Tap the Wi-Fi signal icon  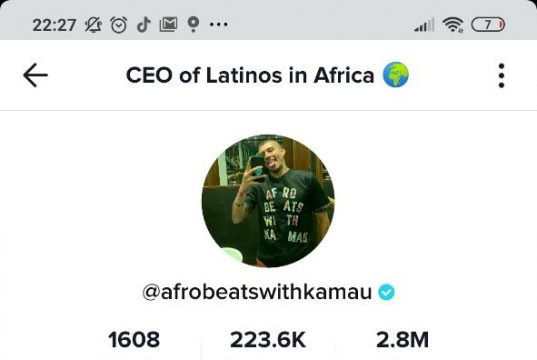(453, 25)
